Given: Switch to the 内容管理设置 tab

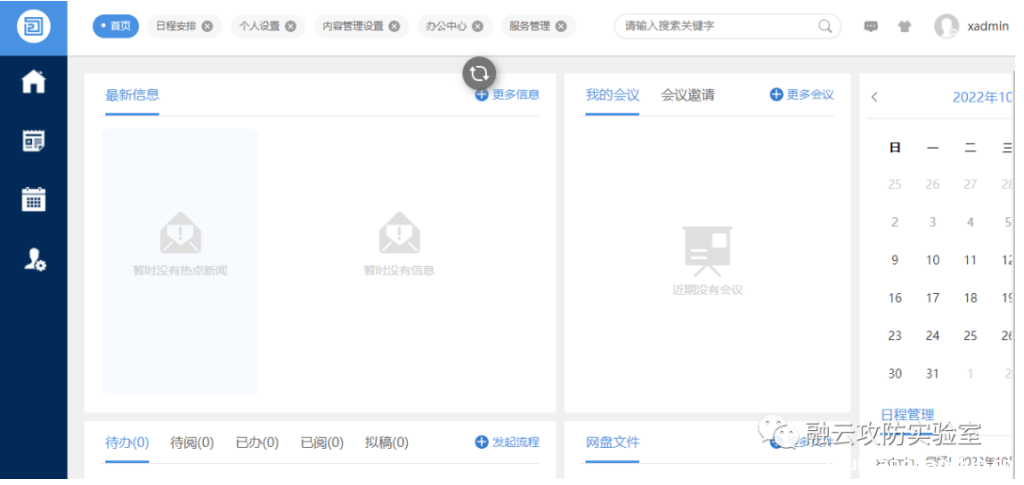Looking at the screenshot, I should [x=353, y=27].
